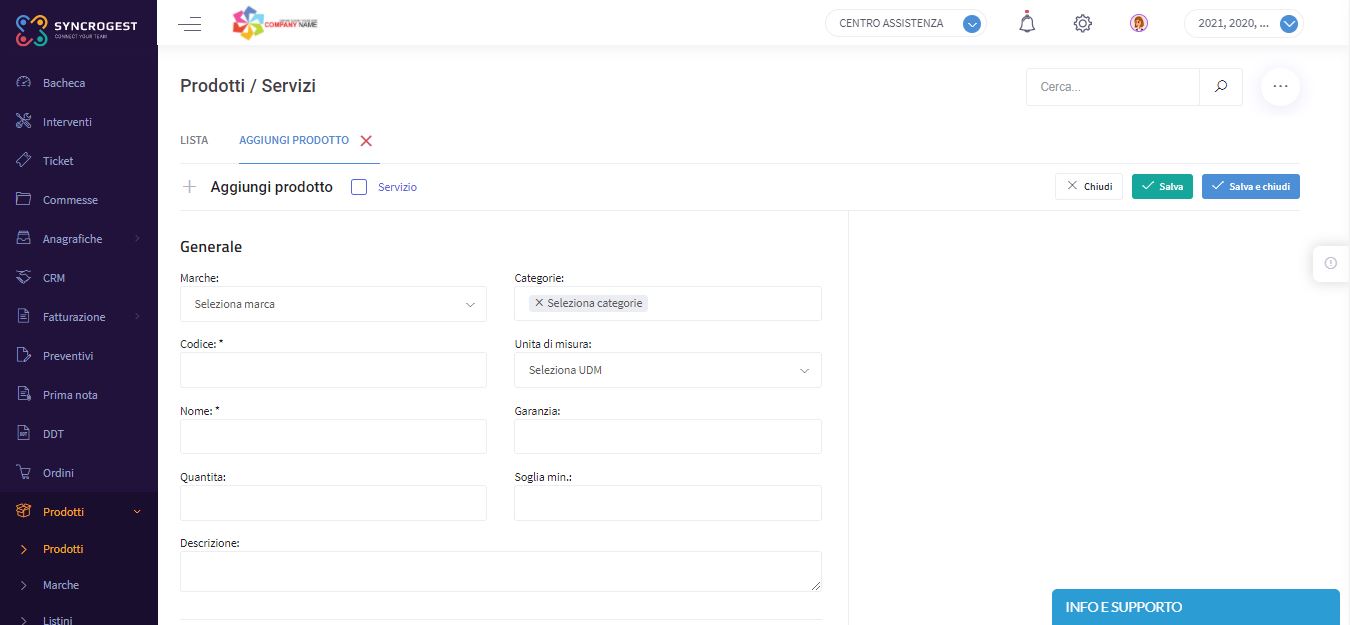Collapse the Prodotti submenu chevron
This screenshot has width=1350, height=625.
(137, 512)
